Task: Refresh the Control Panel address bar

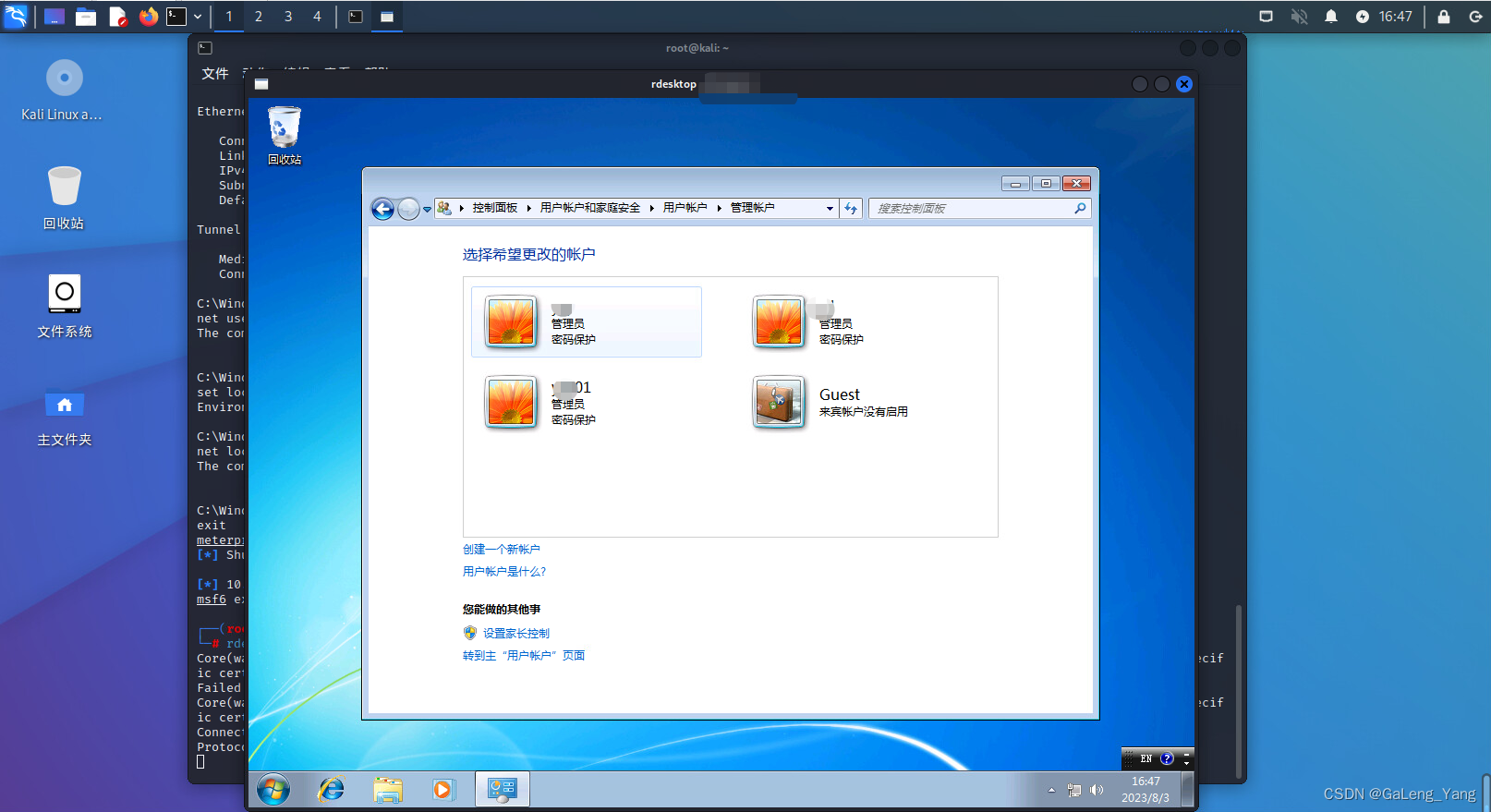Action: pyautogui.click(x=851, y=209)
